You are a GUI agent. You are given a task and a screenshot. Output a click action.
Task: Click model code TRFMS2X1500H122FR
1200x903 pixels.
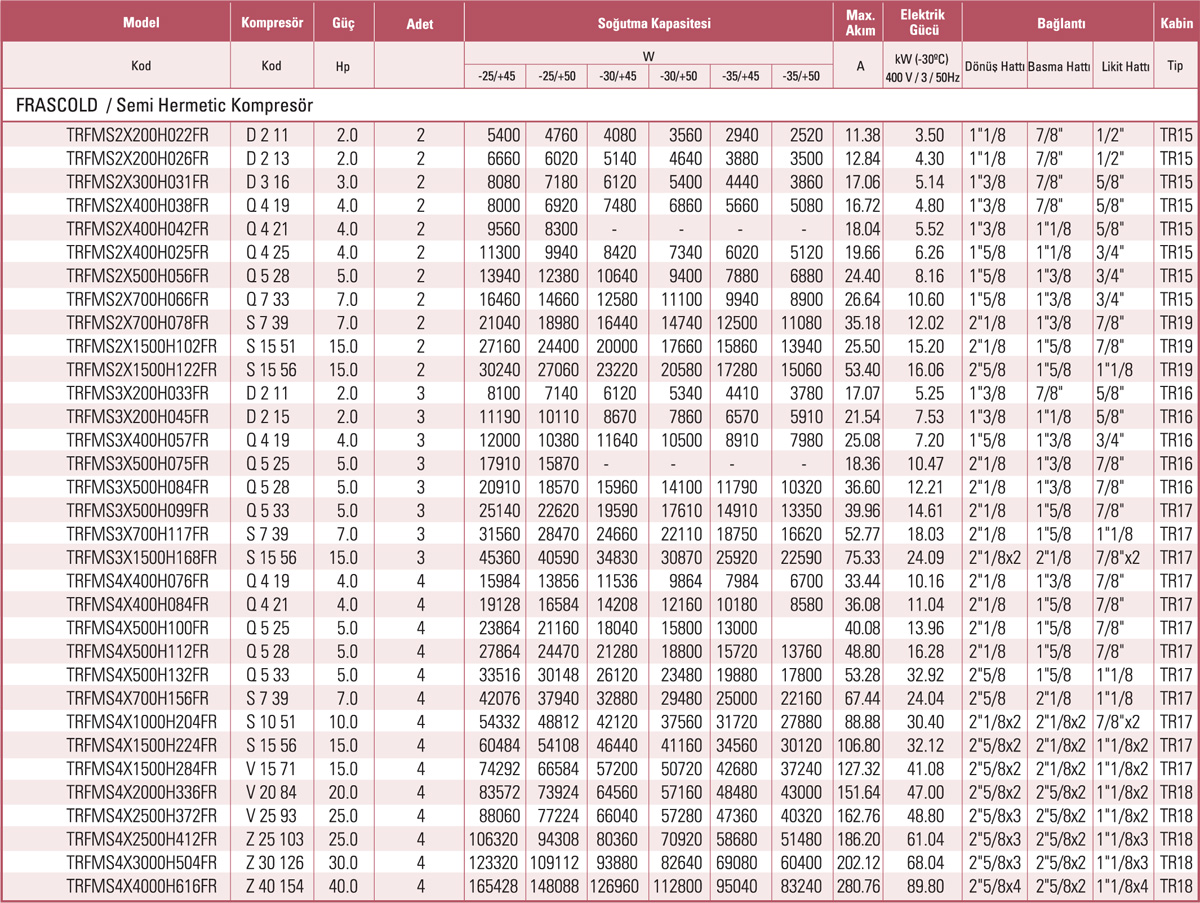[x=139, y=368]
